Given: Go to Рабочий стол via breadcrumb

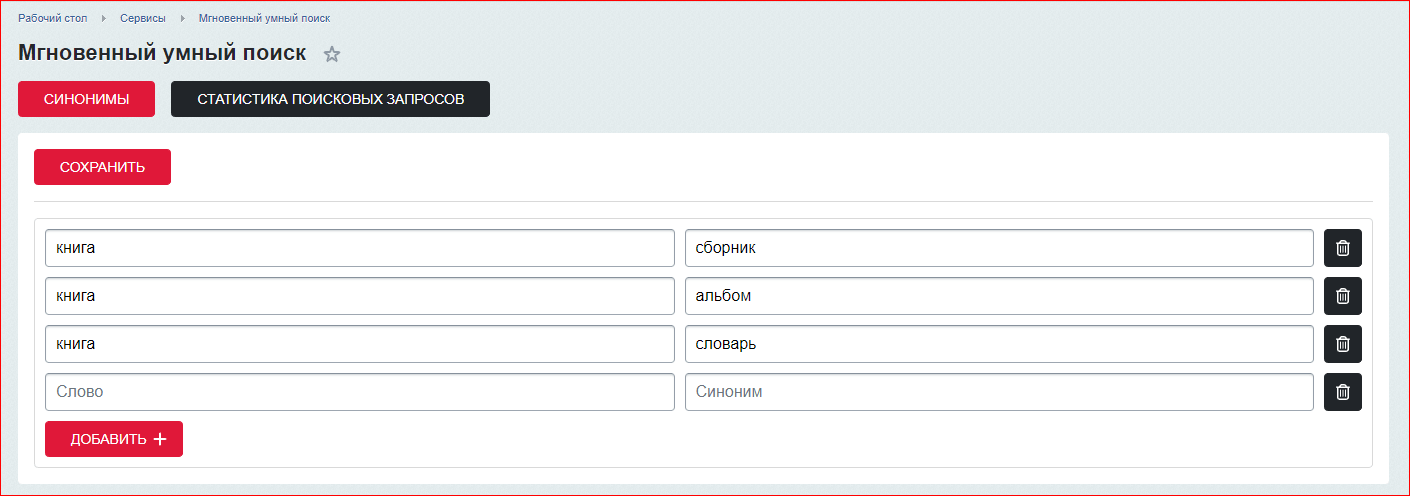Looking at the screenshot, I should (53, 18).
